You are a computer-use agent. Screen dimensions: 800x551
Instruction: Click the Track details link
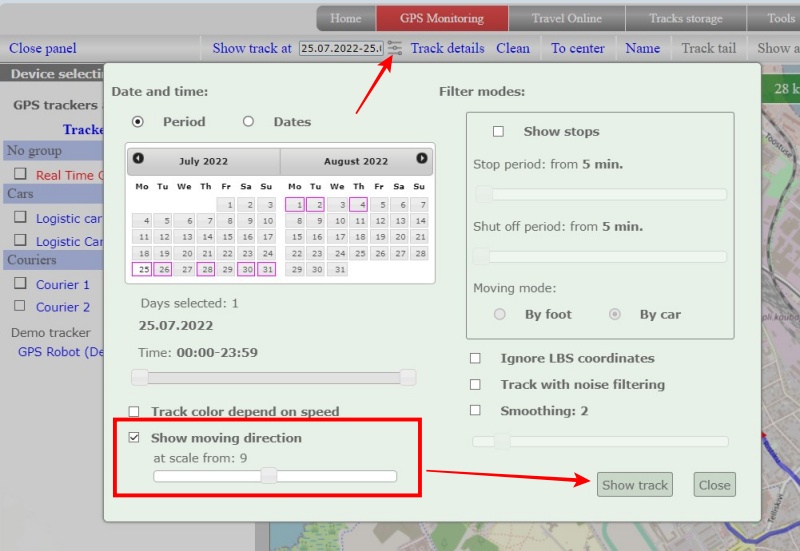click(x=447, y=48)
